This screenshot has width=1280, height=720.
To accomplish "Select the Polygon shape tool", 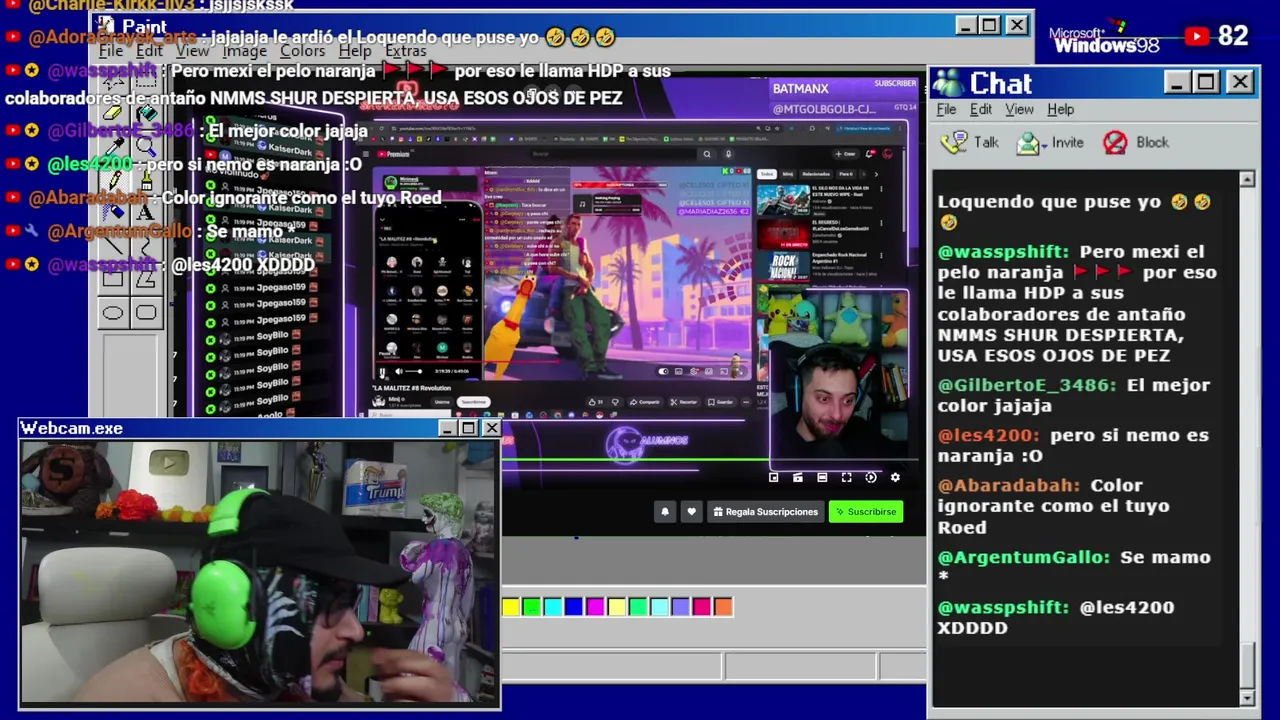I will pyautogui.click(x=146, y=278).
